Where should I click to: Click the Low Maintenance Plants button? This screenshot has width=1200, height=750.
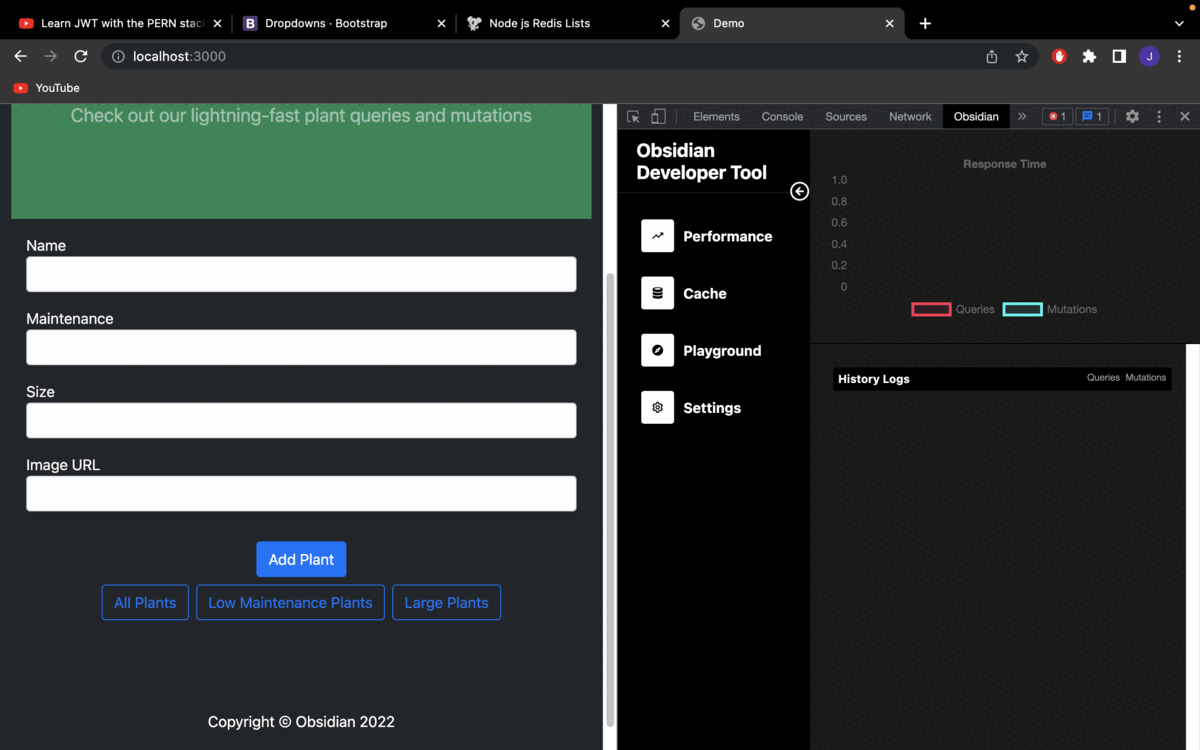290,602
